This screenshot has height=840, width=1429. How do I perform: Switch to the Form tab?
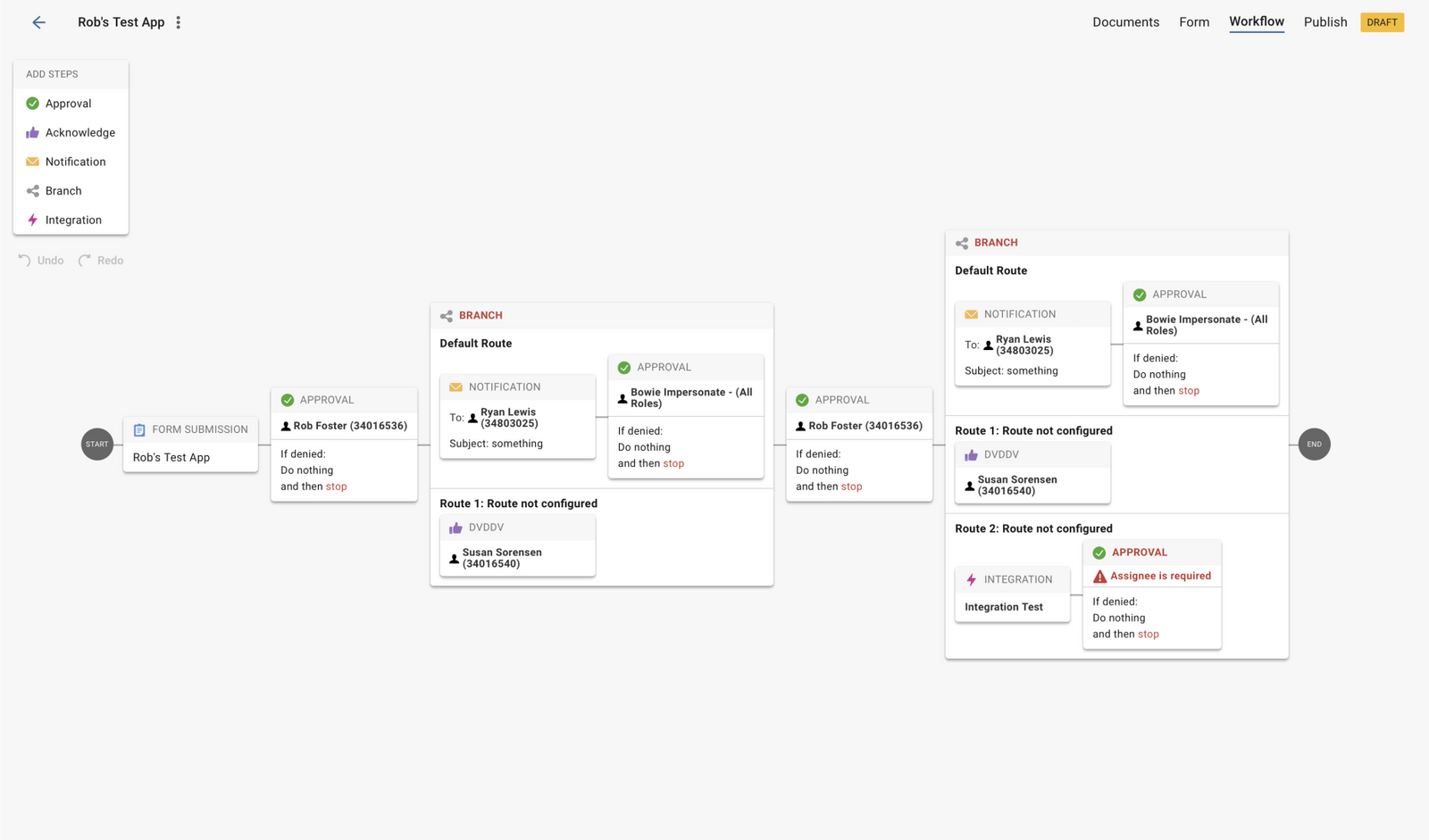pos(1194,21)
